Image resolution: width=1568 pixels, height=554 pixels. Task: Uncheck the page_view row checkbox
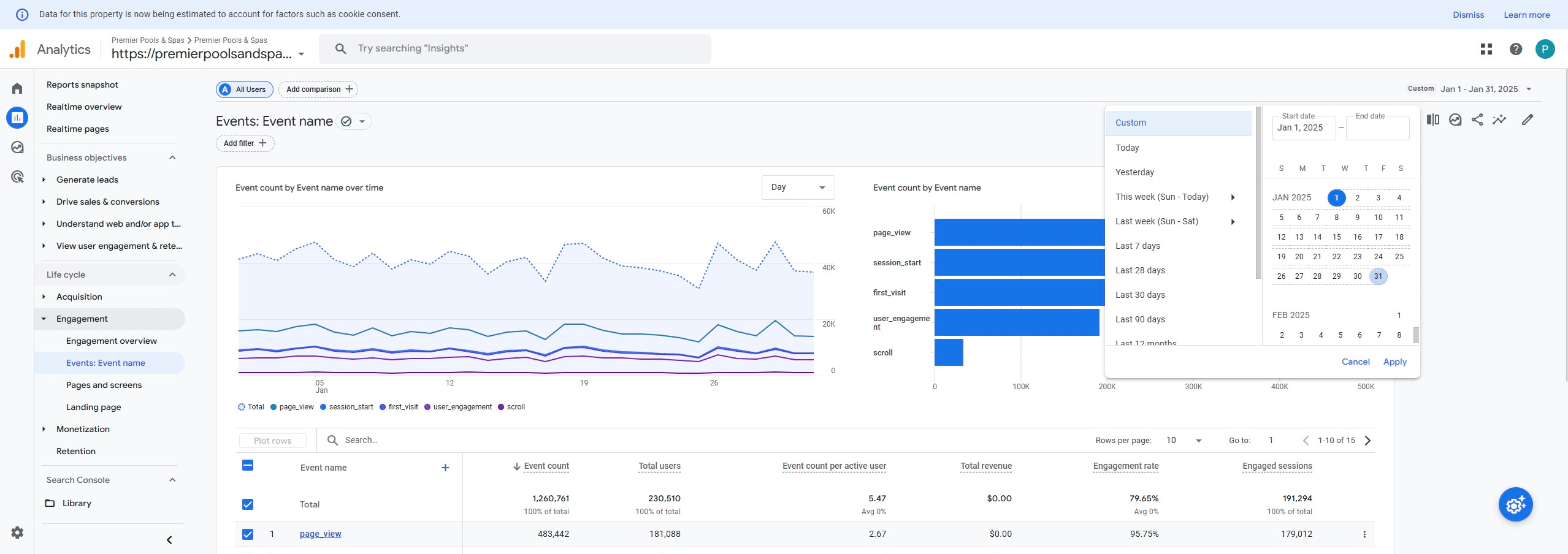(248, 534)
